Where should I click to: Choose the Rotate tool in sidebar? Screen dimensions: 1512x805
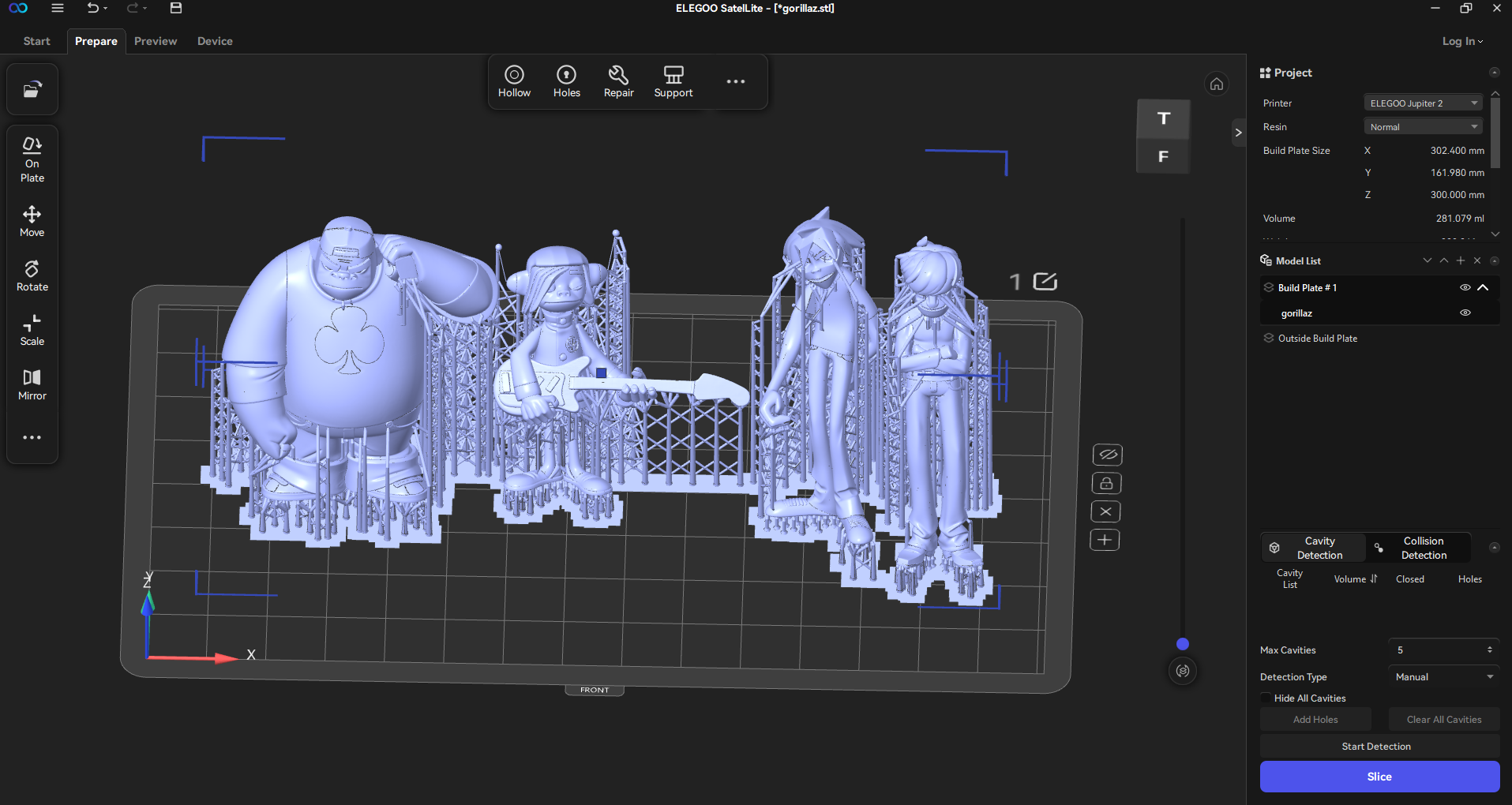(32, 276)
